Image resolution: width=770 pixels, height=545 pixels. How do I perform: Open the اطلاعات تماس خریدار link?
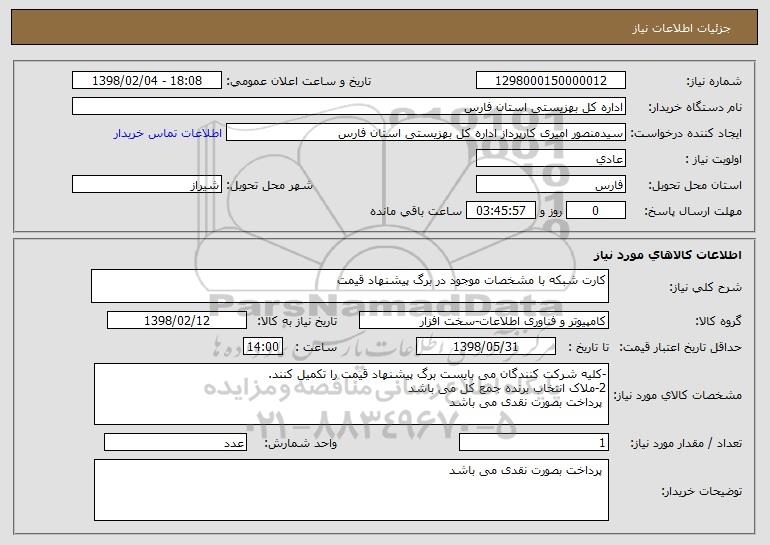tap(168, 134)
